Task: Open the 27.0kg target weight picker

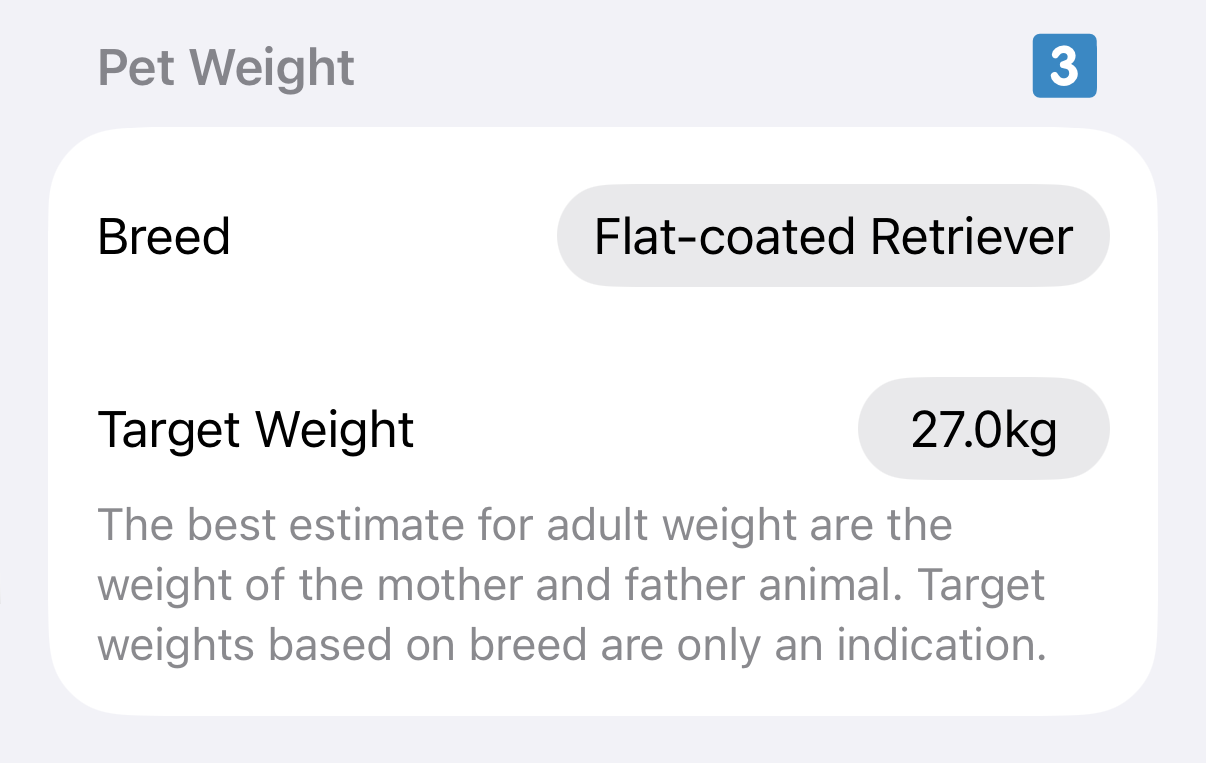Action: 983,430
